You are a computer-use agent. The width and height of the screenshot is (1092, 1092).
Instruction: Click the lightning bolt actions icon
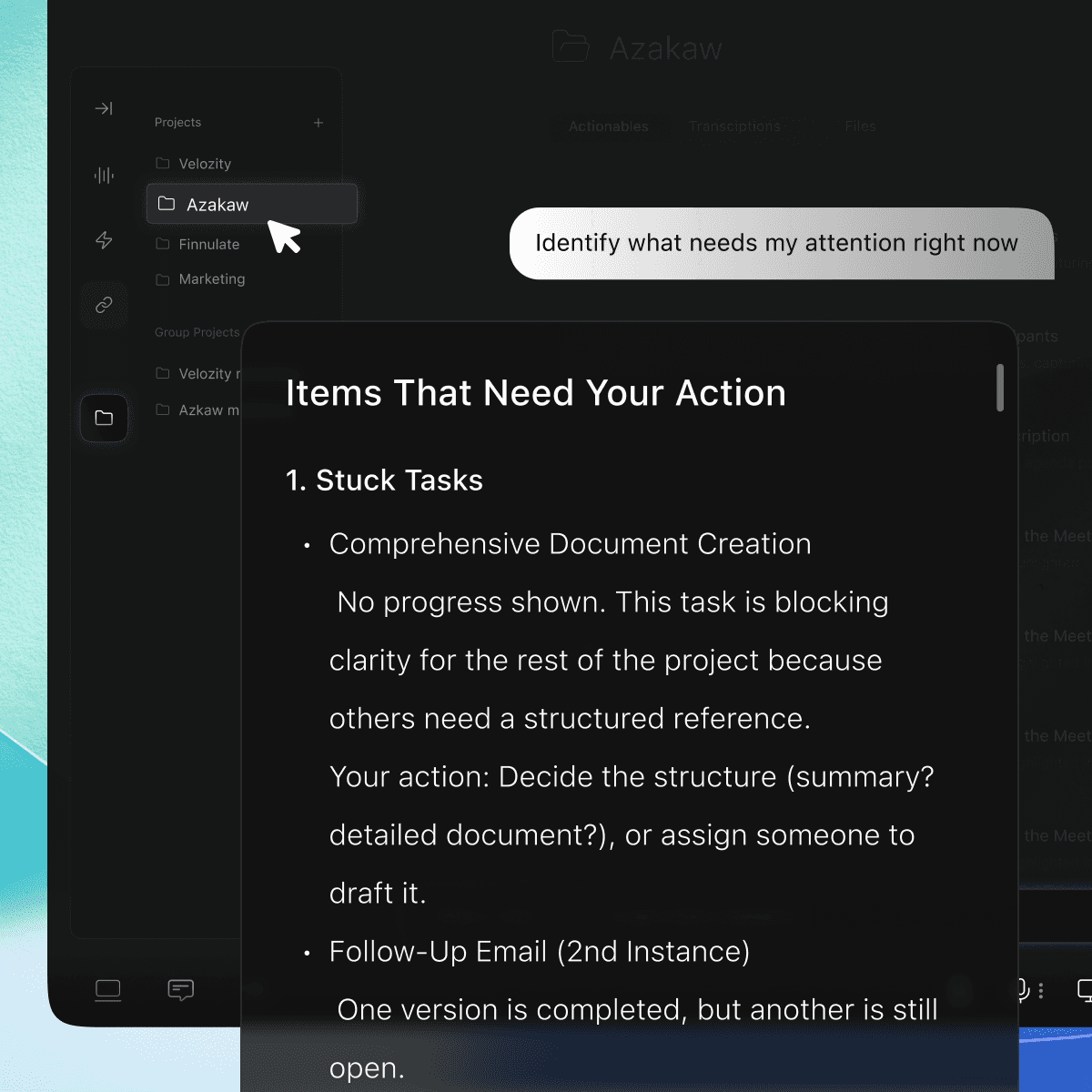pyautogui.click(x=105, y=240)
